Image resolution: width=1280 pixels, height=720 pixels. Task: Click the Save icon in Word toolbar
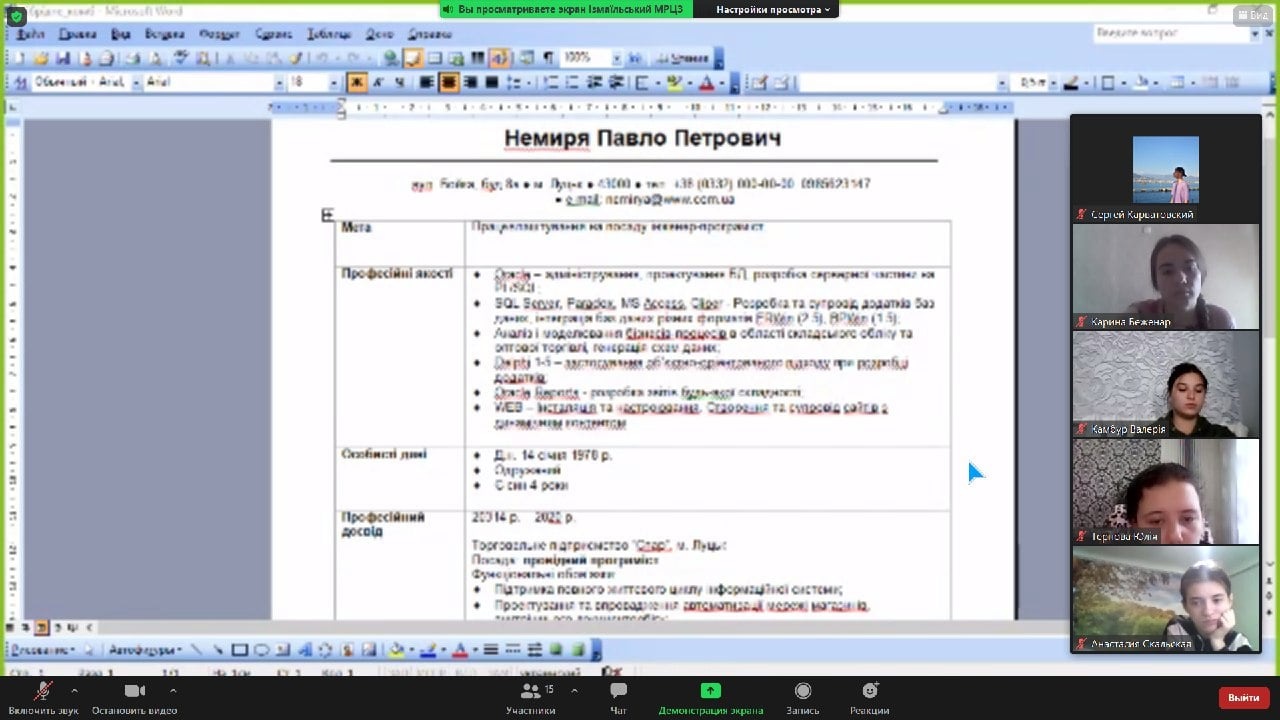coord(63,58)
